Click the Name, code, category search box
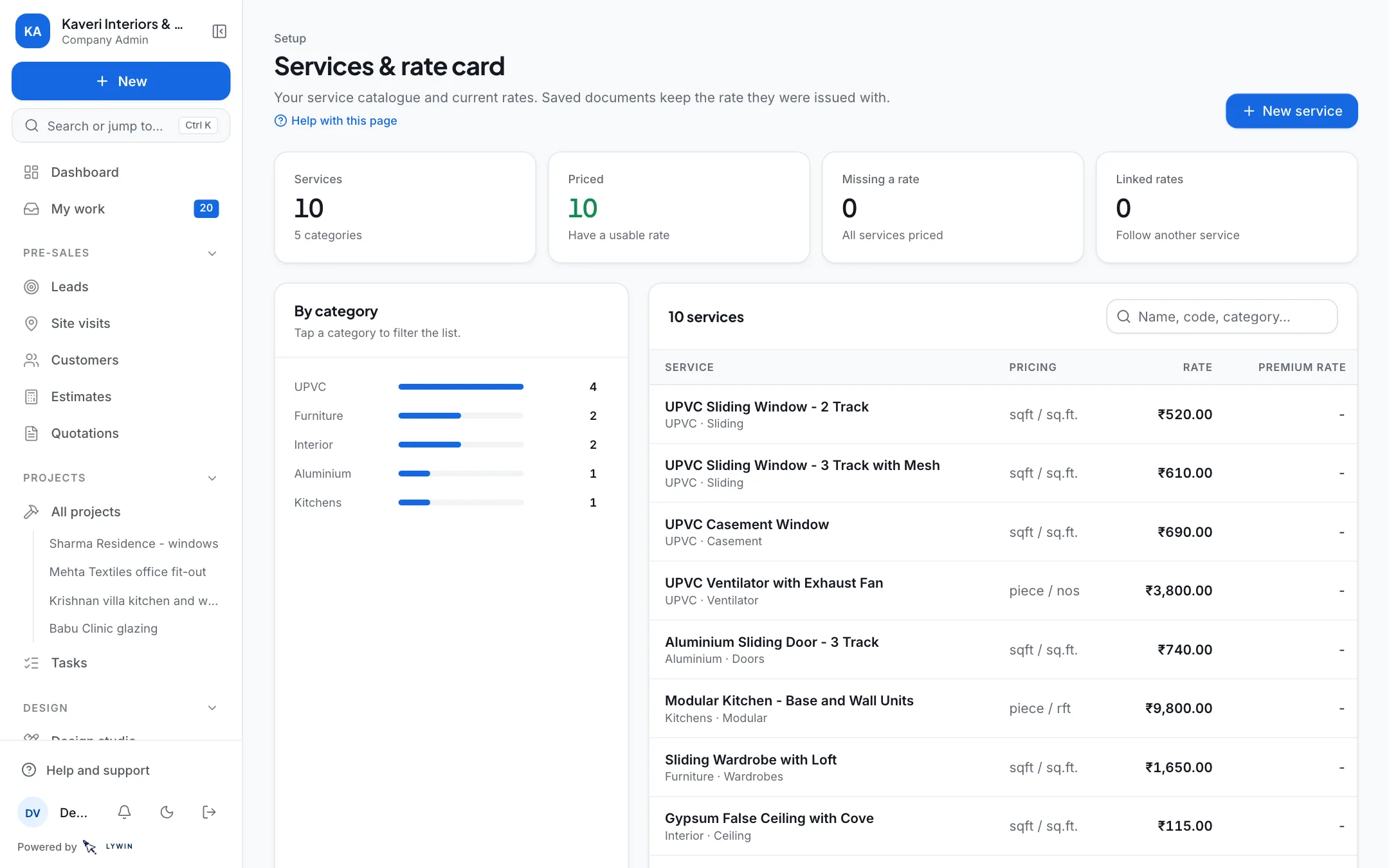This screenshot has width=1389, height=868. (x=1221, y=316)
